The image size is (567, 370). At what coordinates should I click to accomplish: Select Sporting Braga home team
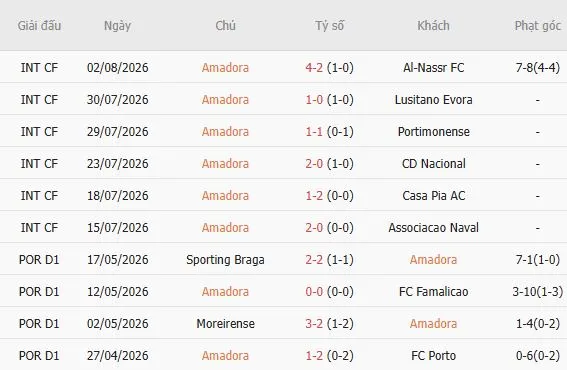(225, 260)
